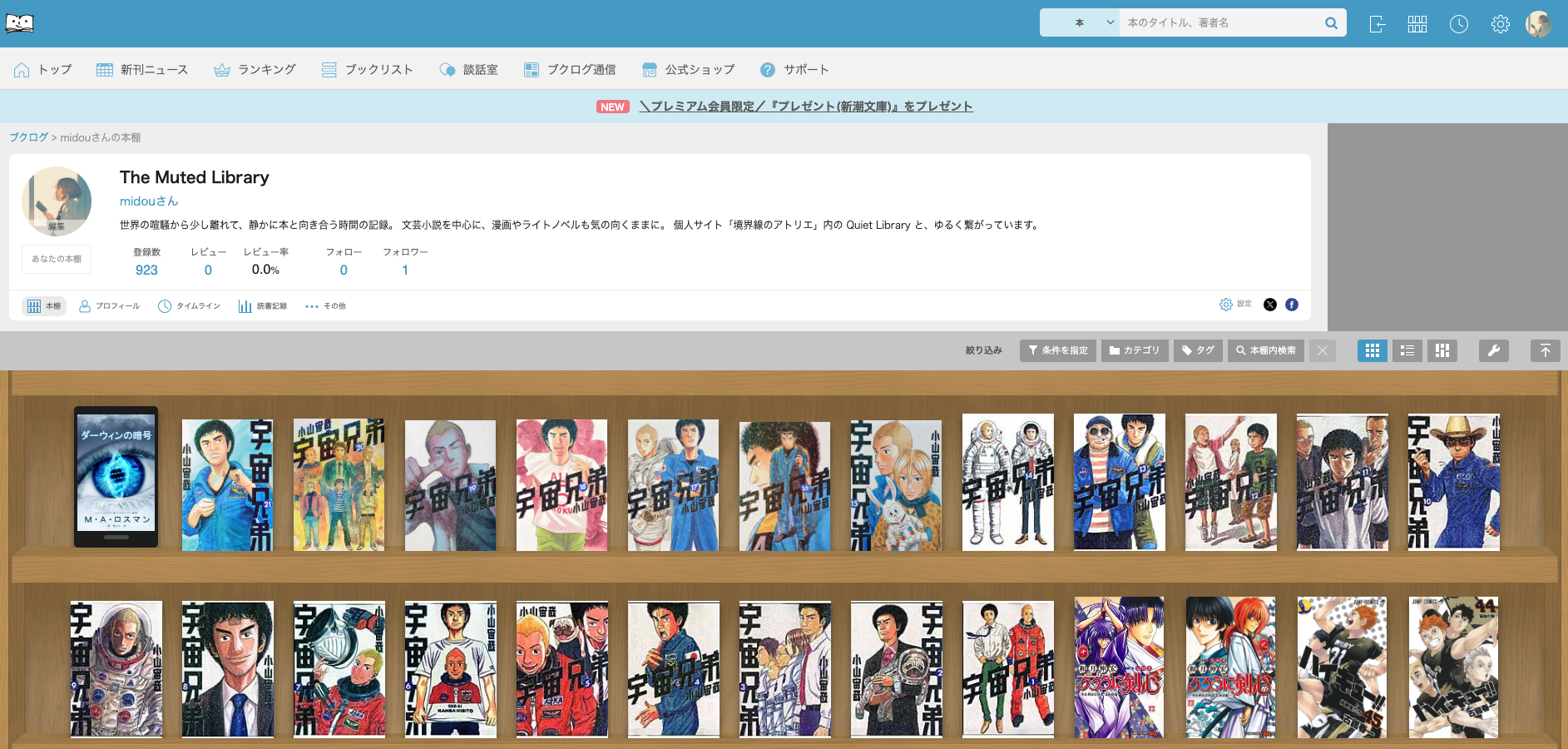This screenshot has height=749, width=1568.
Task: Open the ハイキュー!! volume 44 cover
Action: point(1454,667)
